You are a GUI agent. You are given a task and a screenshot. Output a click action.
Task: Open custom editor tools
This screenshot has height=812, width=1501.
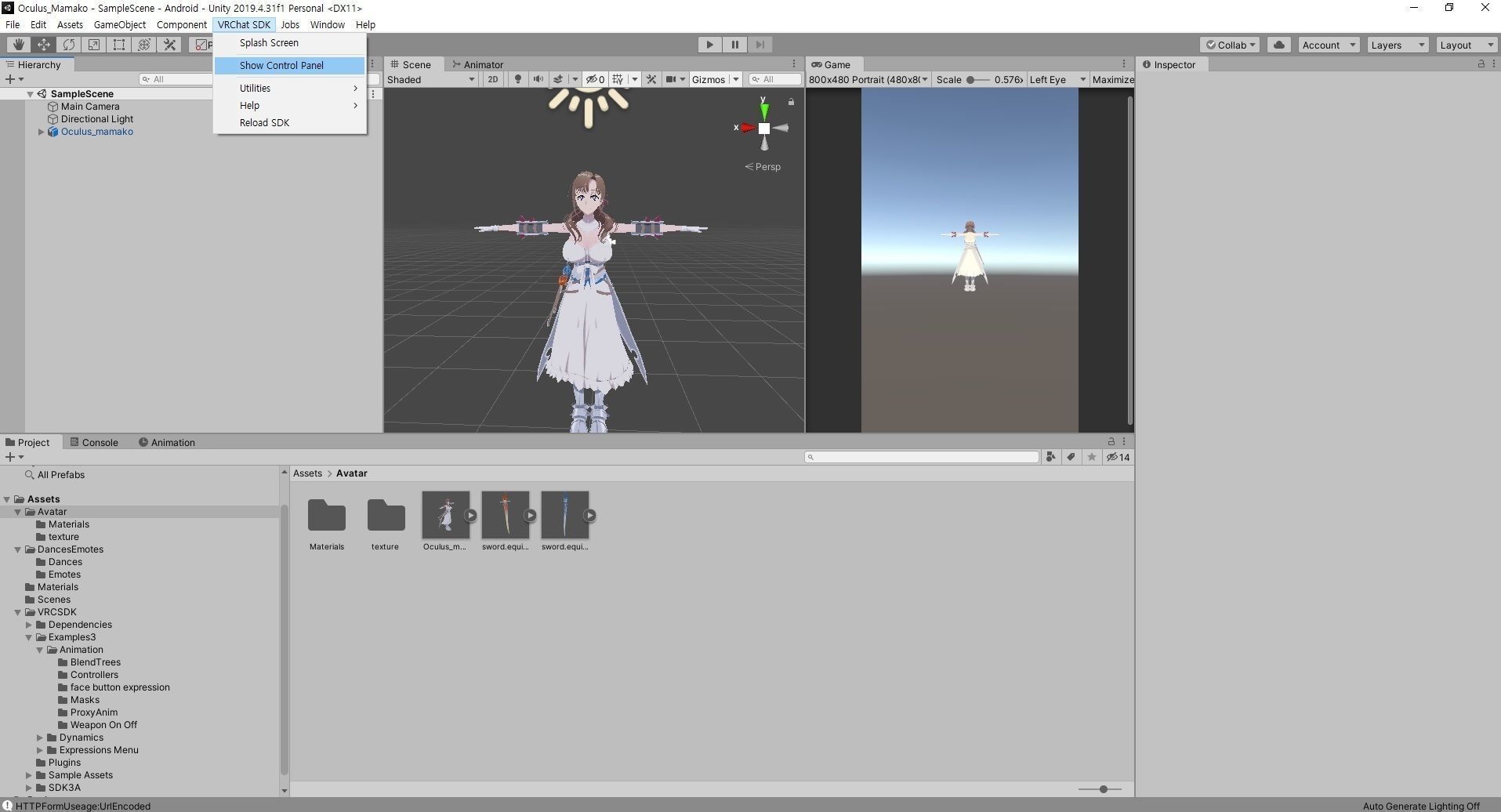pos(169,45)
